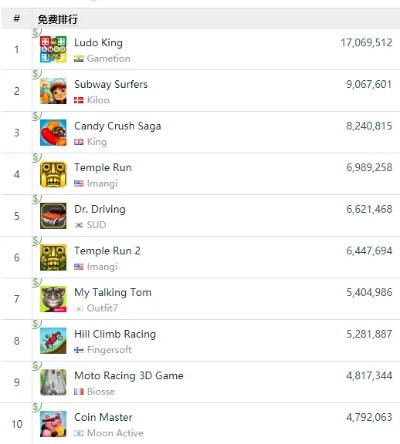Open the My Talking Tom icon

tap(53, 299)
